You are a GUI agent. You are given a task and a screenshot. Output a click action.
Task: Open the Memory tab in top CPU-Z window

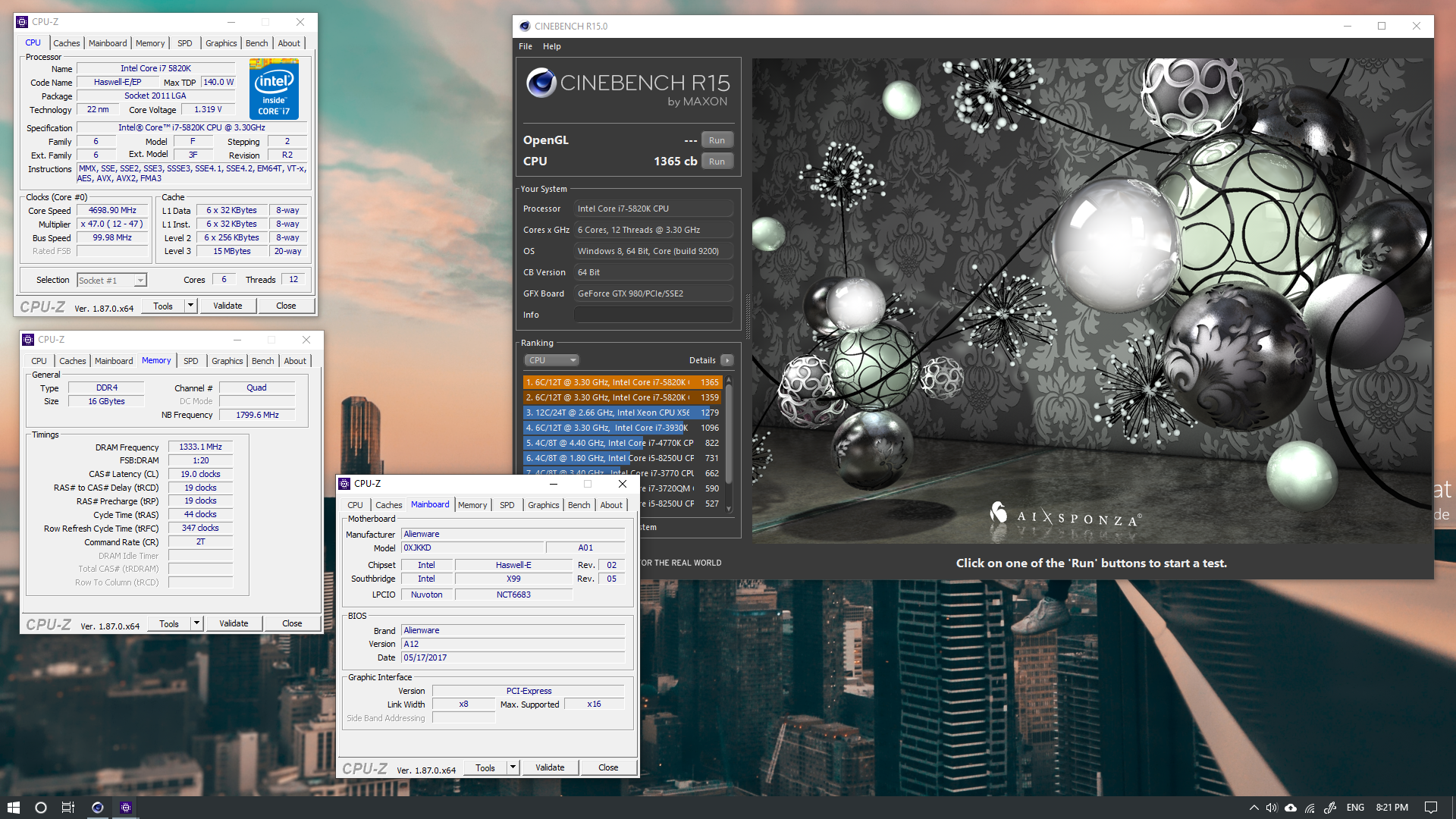pyautogui.click(x=150, y=43)
